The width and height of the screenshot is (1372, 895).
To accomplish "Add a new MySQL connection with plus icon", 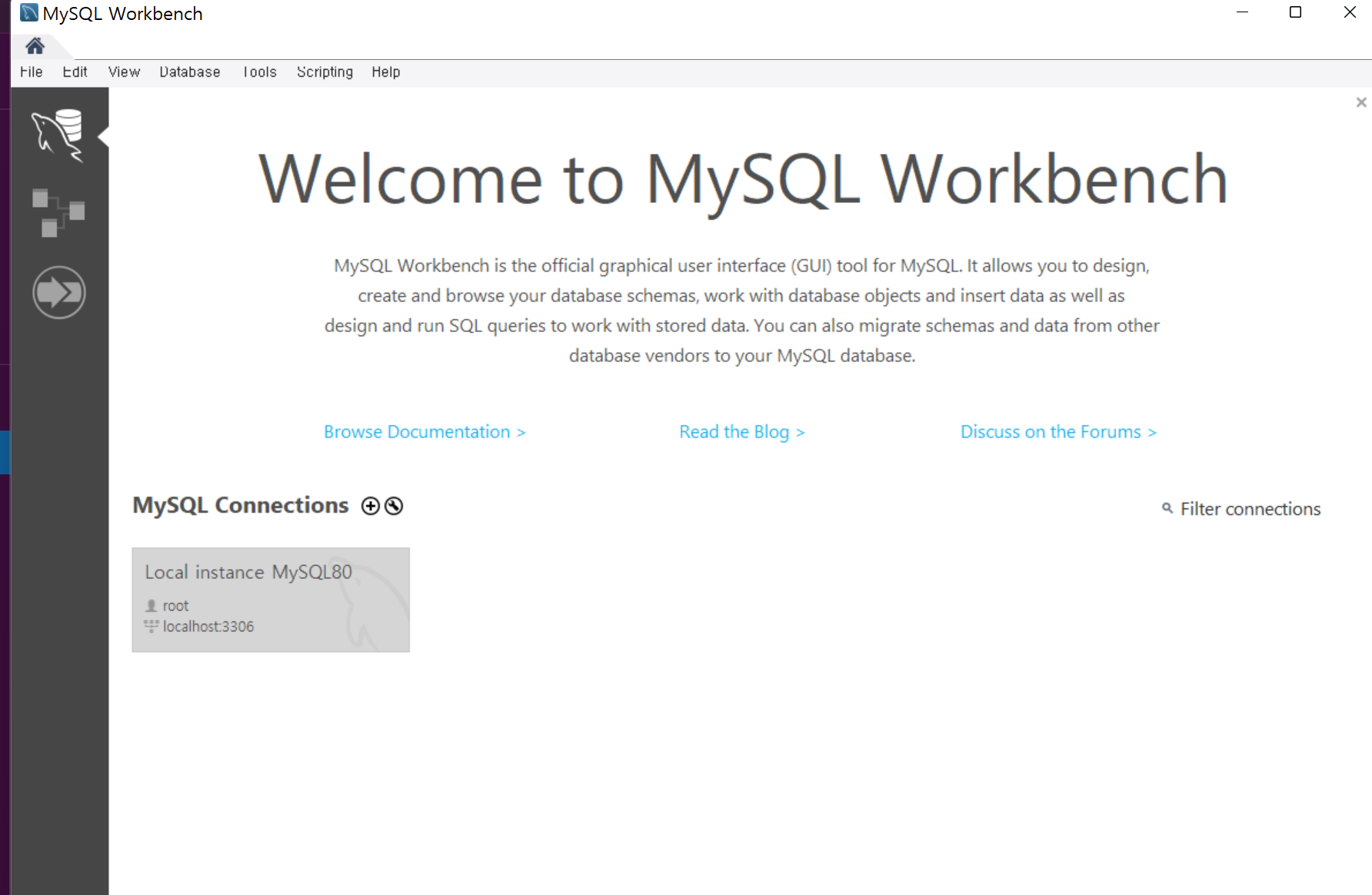I will click(371, 505).
